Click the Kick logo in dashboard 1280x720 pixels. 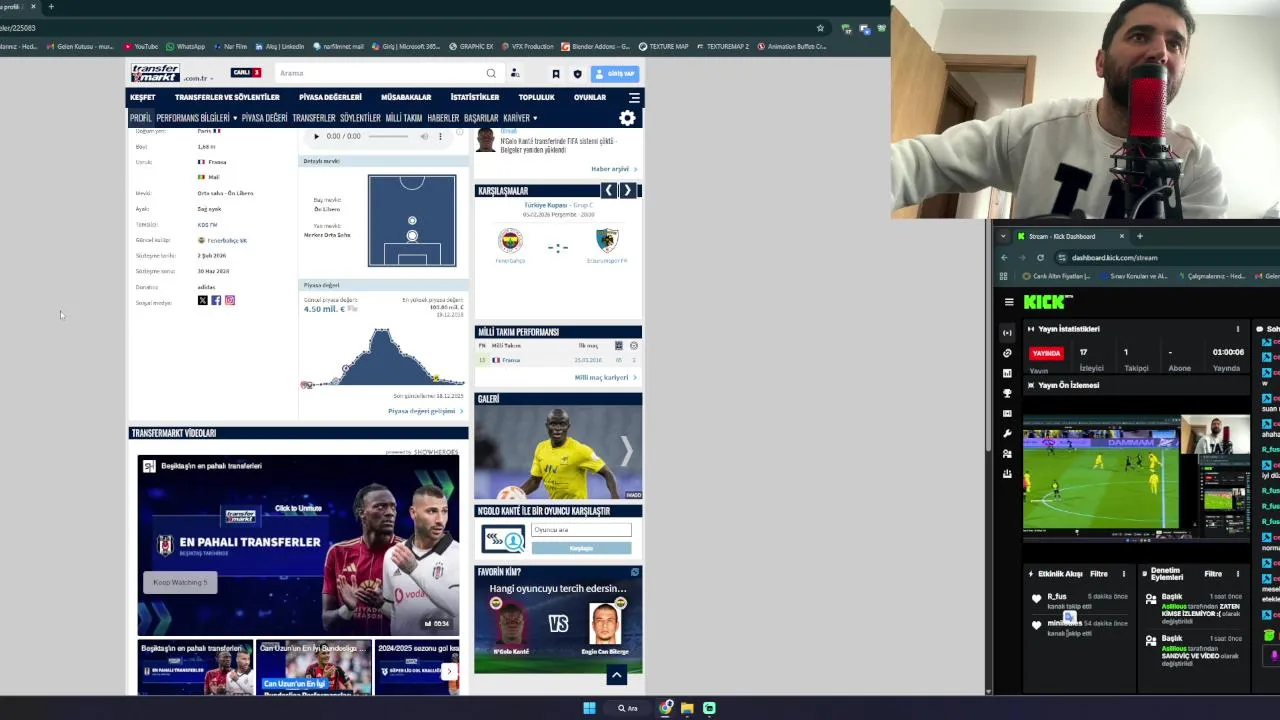click(x=1046, y=301)
